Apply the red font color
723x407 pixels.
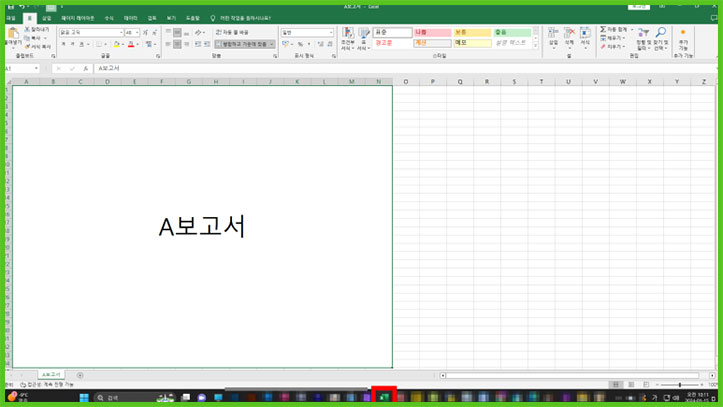tap(131, 44)
